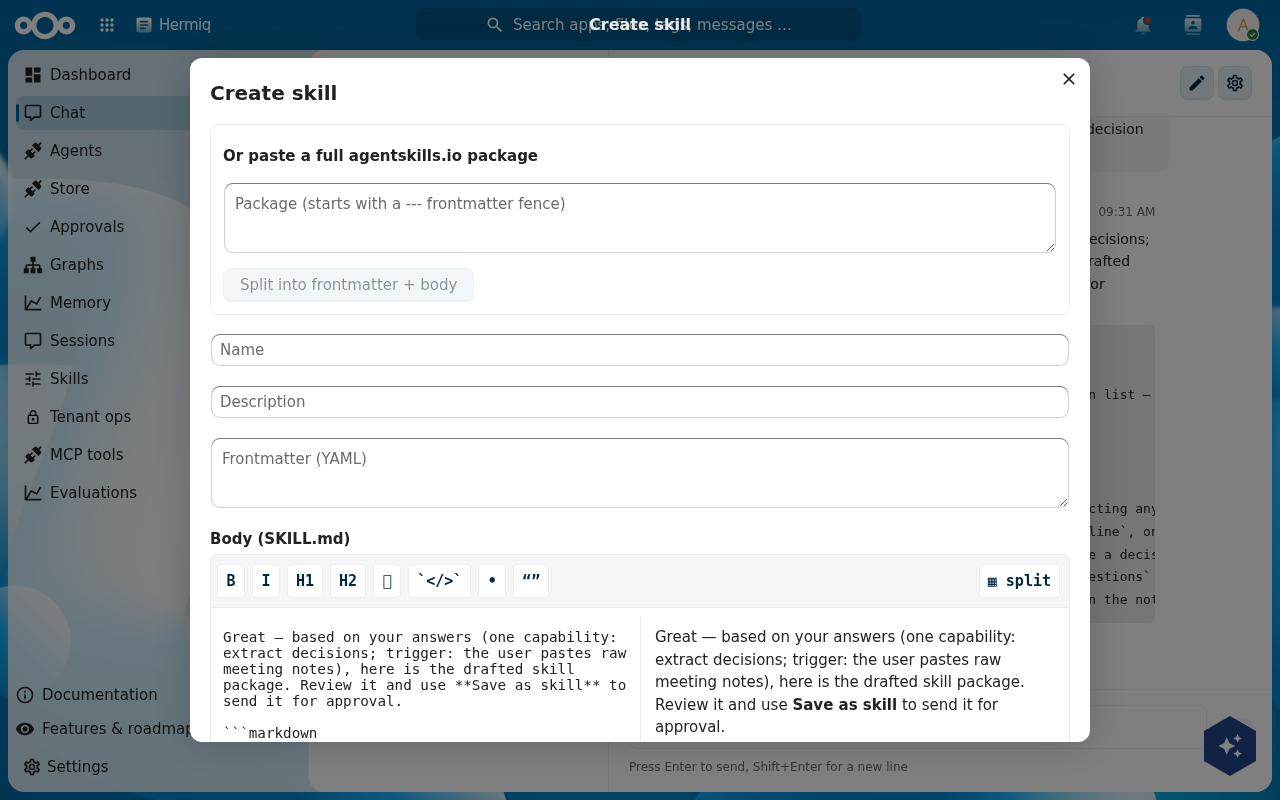Image resolution: width=1280 pixels, height=800 pixels.
Task: Open Evaluations in the sidebar
Action: (x=93, y=493)
